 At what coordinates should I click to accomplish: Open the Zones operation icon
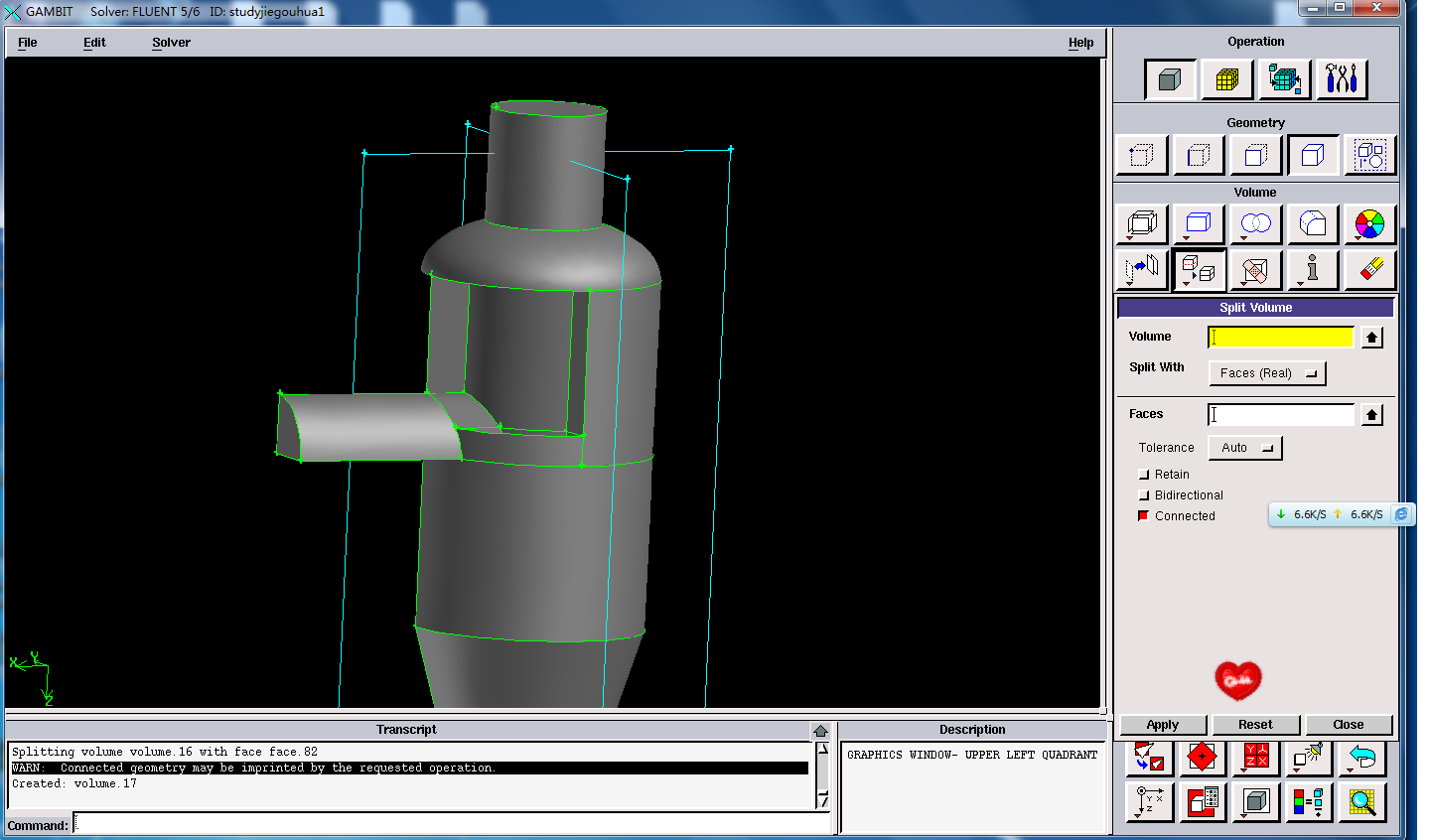pos(1285,79)
